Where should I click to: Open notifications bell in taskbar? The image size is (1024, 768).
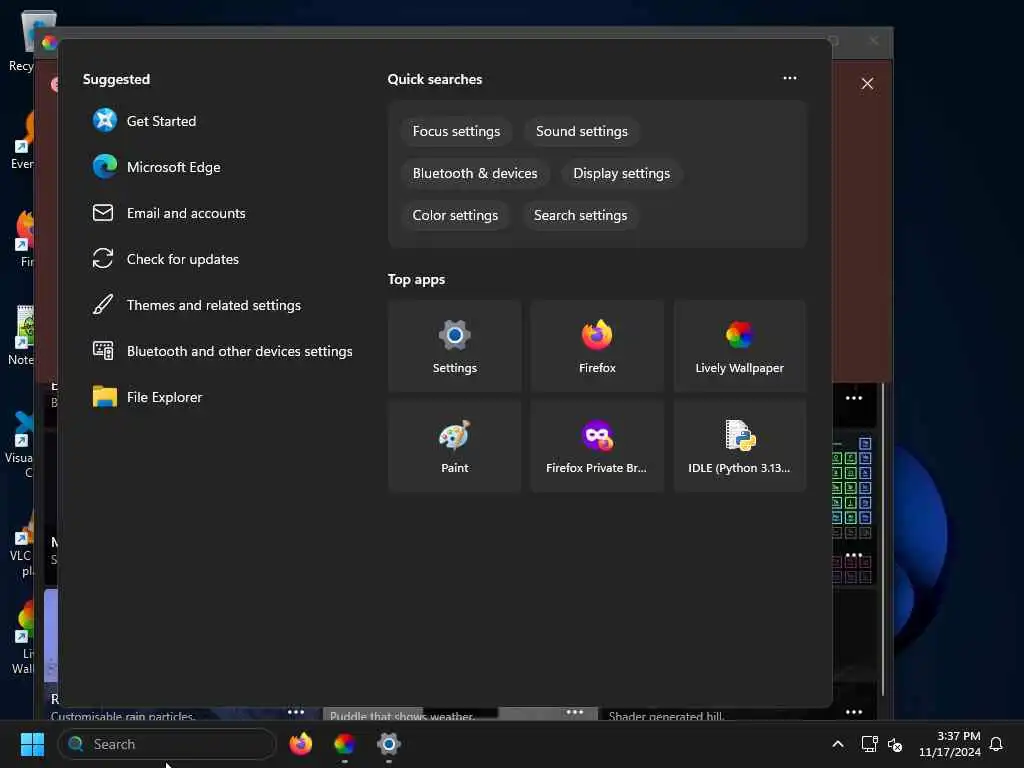pos(996,744)
